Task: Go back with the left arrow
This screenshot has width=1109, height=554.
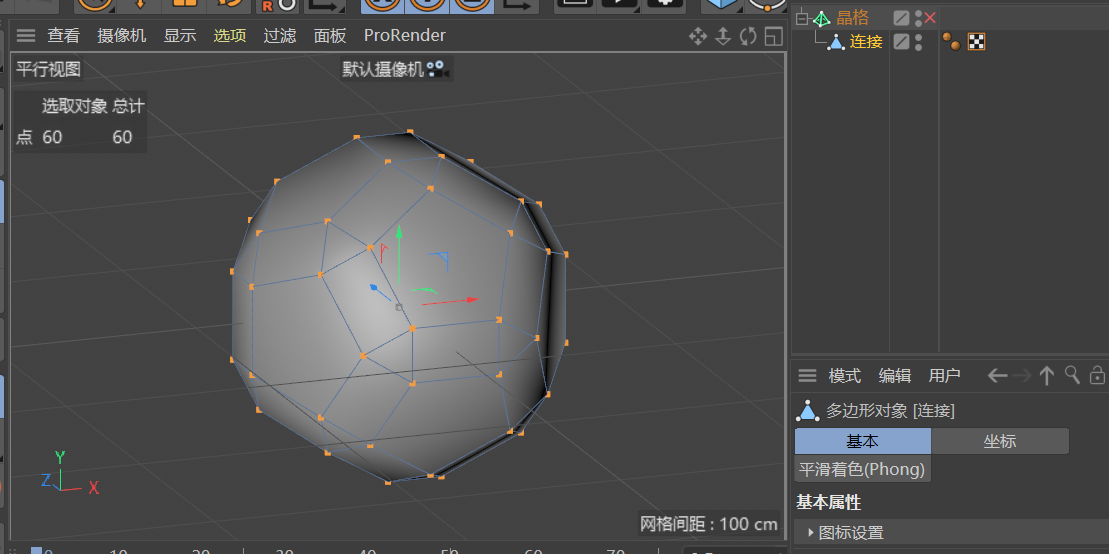Action: [x=997, y=376]
